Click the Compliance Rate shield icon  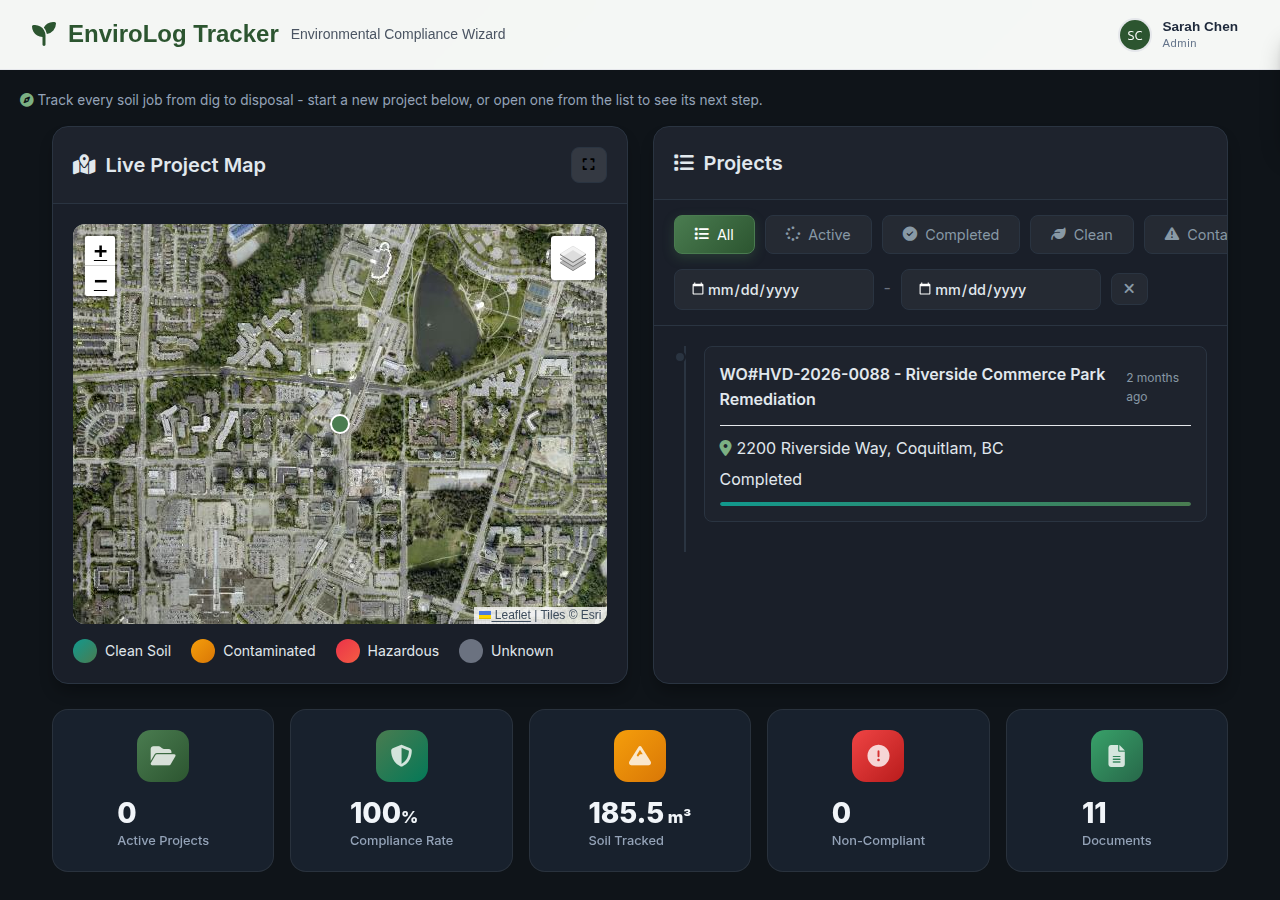tap(402, 756)
